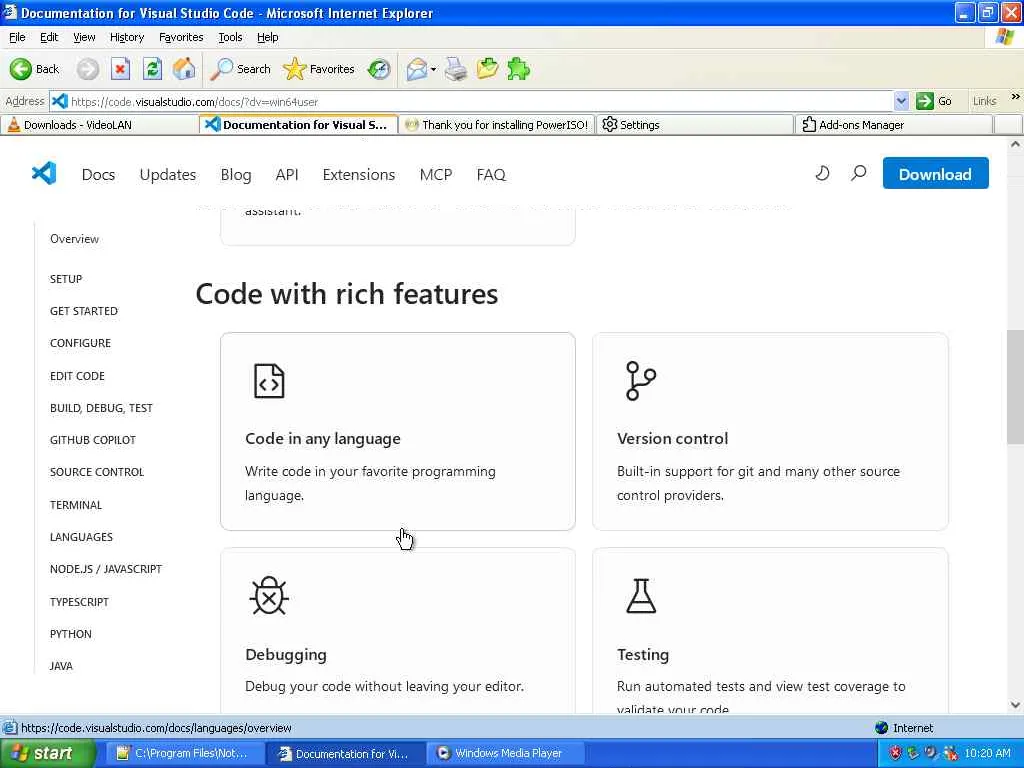Open the Updates nav link

168,174
